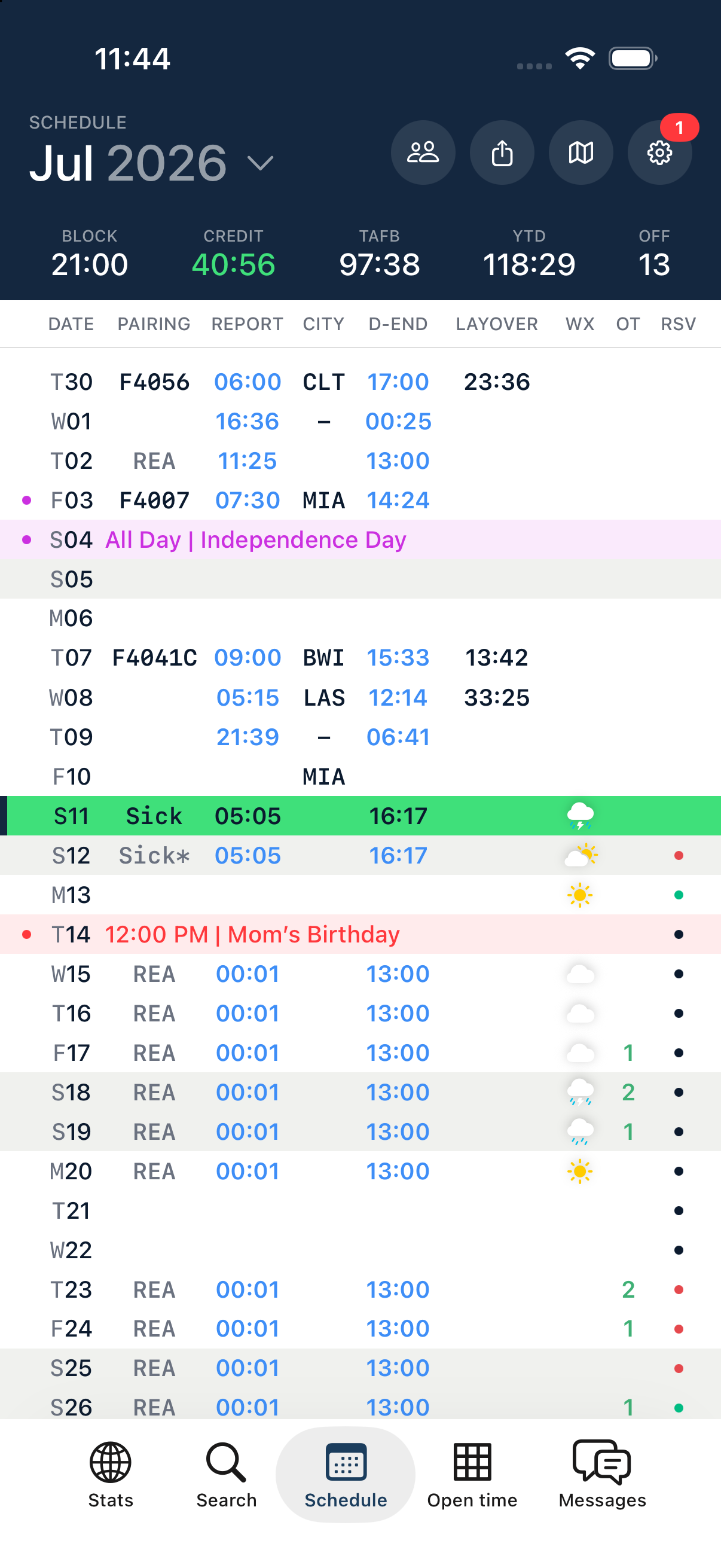The height and width of the screenshot is (1568, 721).
Task: Tap sunny weather icon on M20
Action: 580,1171
